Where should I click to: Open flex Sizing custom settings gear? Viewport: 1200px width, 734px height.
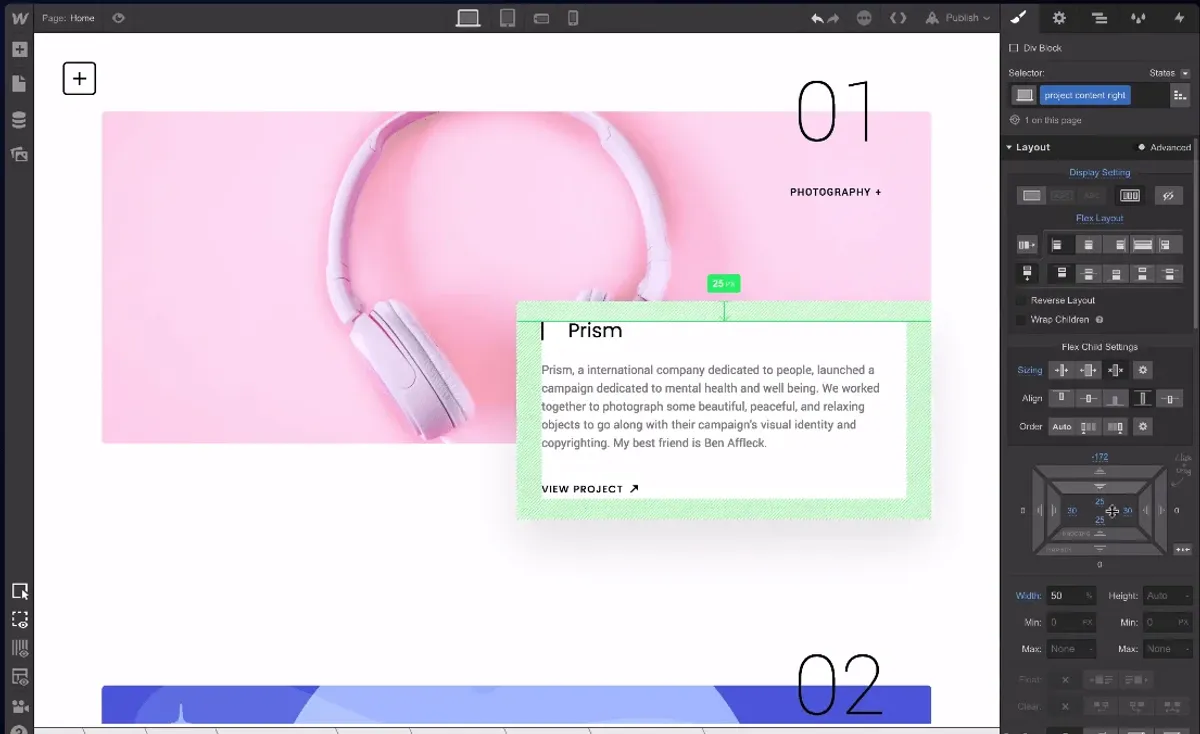pyautogui.click(x=1144, y=370)
